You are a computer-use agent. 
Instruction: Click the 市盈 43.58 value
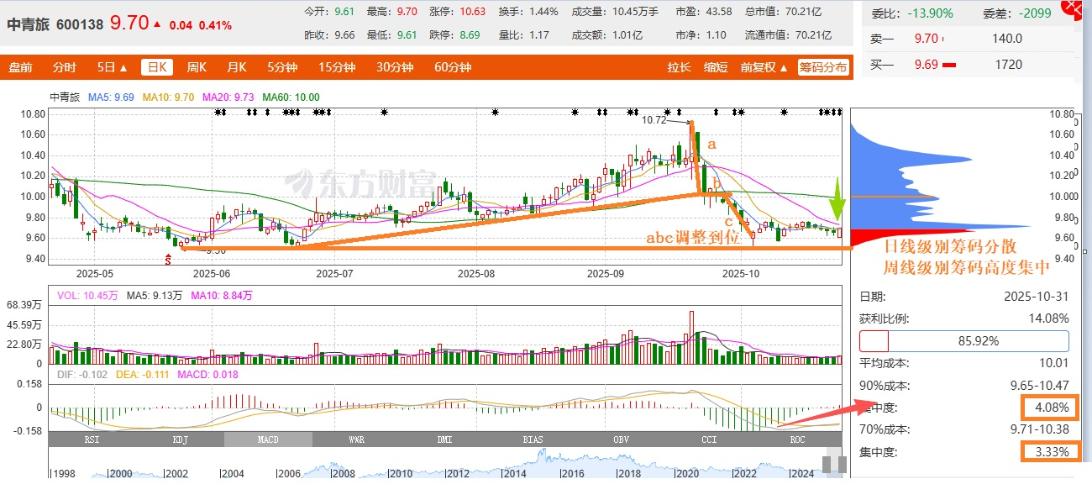[x=717, y=12]
